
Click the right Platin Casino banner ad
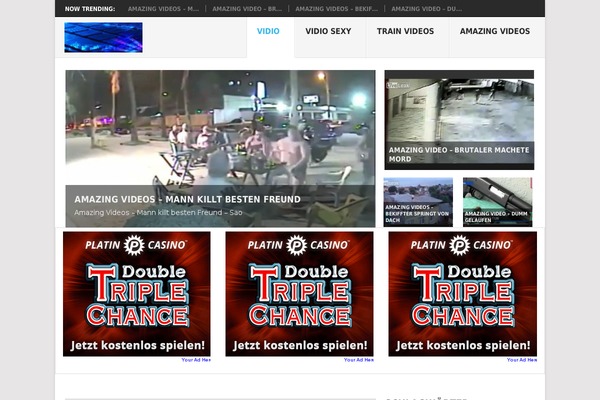[463, 294]
